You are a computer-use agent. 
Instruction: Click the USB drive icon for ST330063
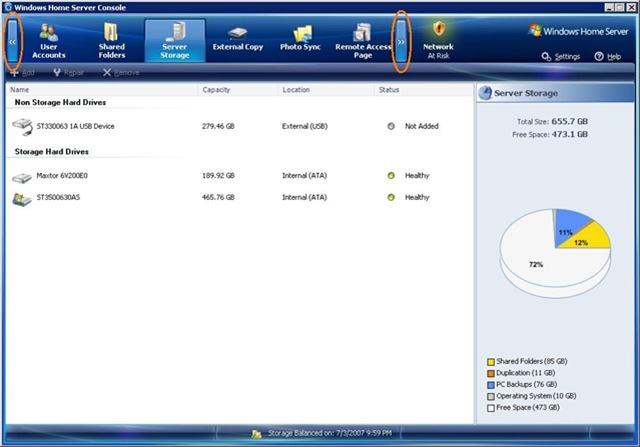[22, 127]
